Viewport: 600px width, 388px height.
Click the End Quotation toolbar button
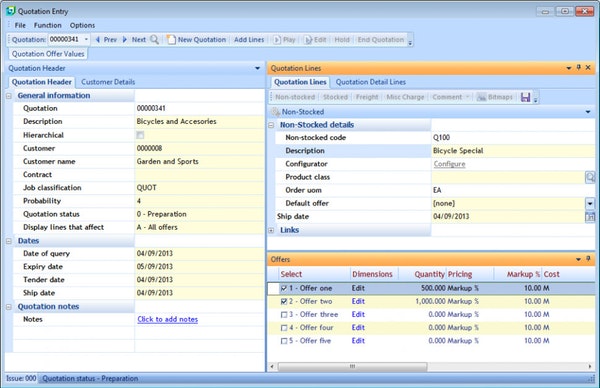(380, 39)
